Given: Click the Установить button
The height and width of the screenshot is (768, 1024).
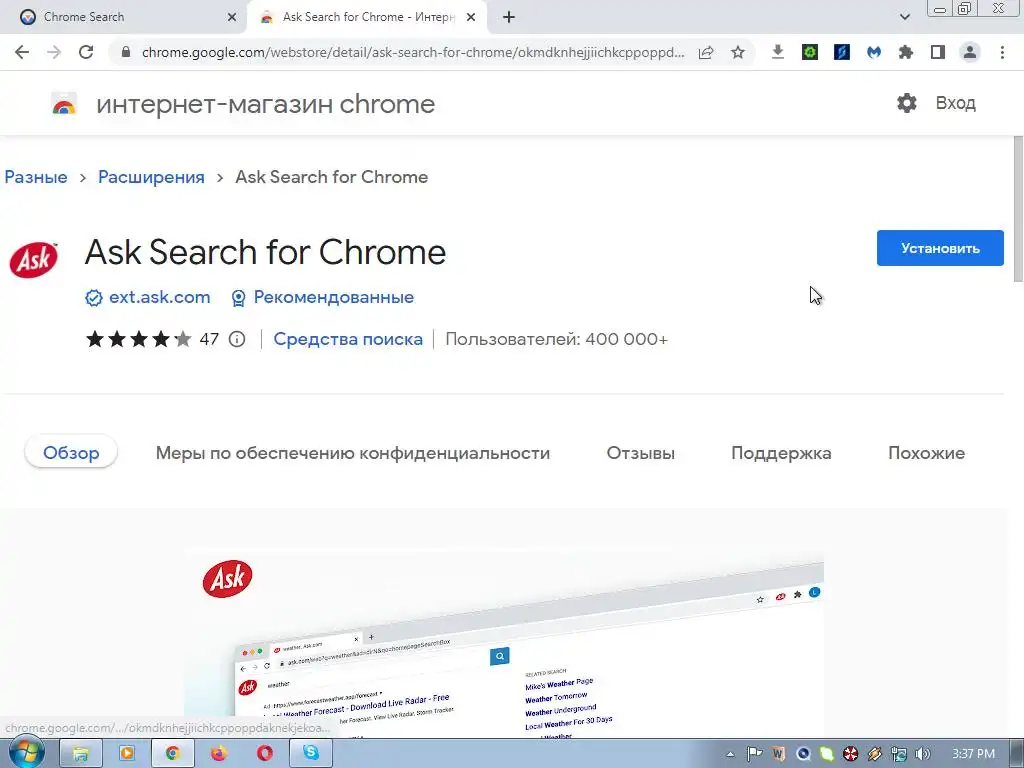Looking at the screenshot, I should (x=940, y=248).
